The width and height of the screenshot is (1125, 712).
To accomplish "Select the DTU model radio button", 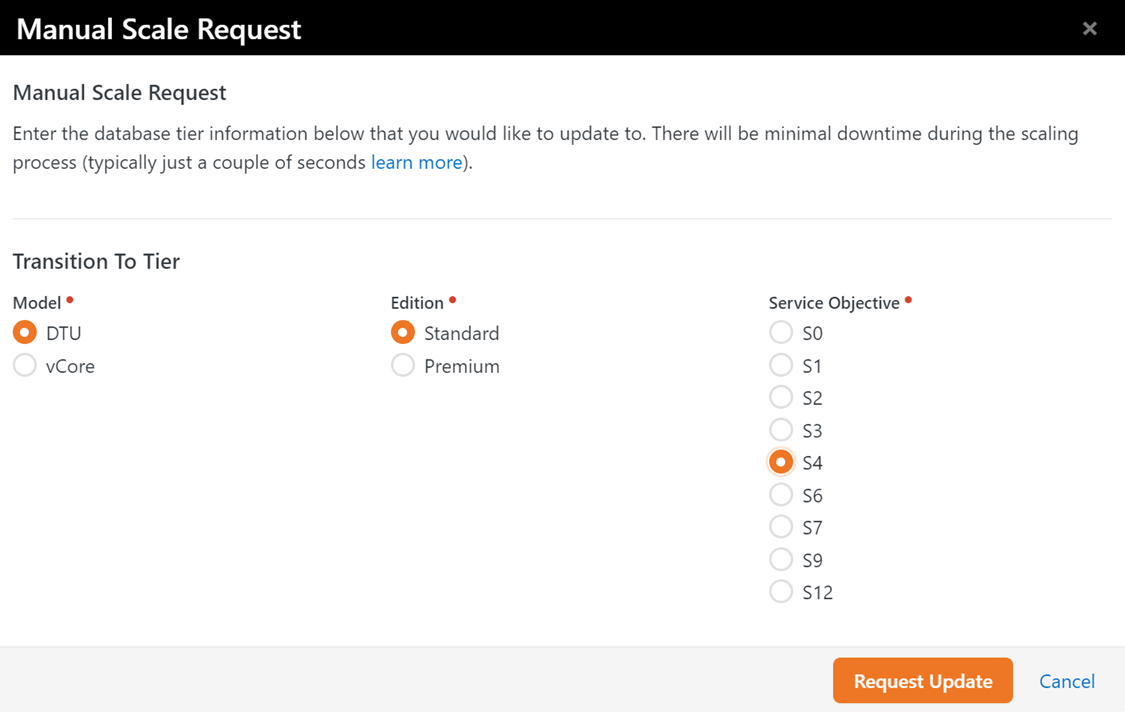I will point(25,332).
